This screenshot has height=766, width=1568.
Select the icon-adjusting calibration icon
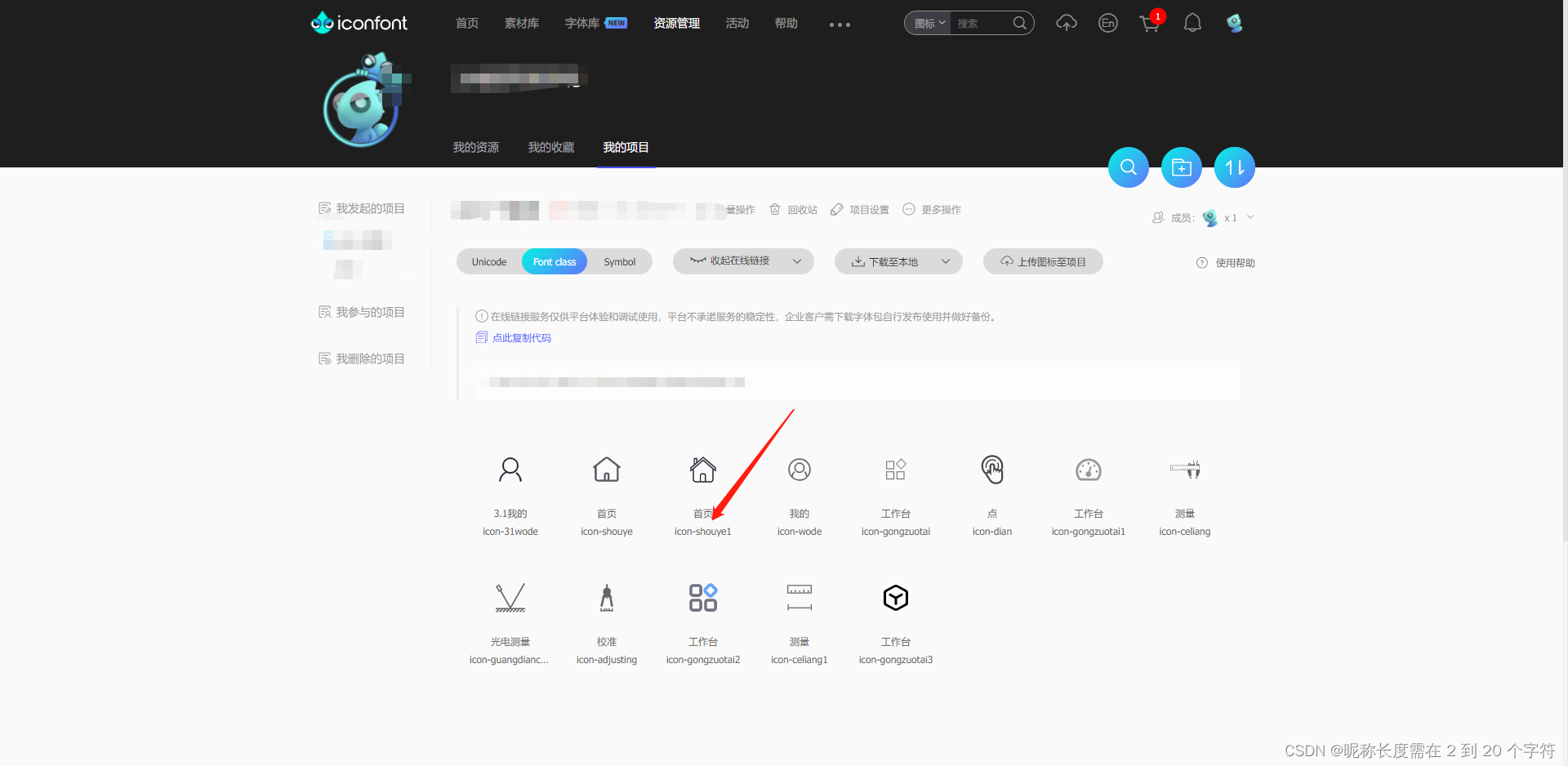pos(607,598)
